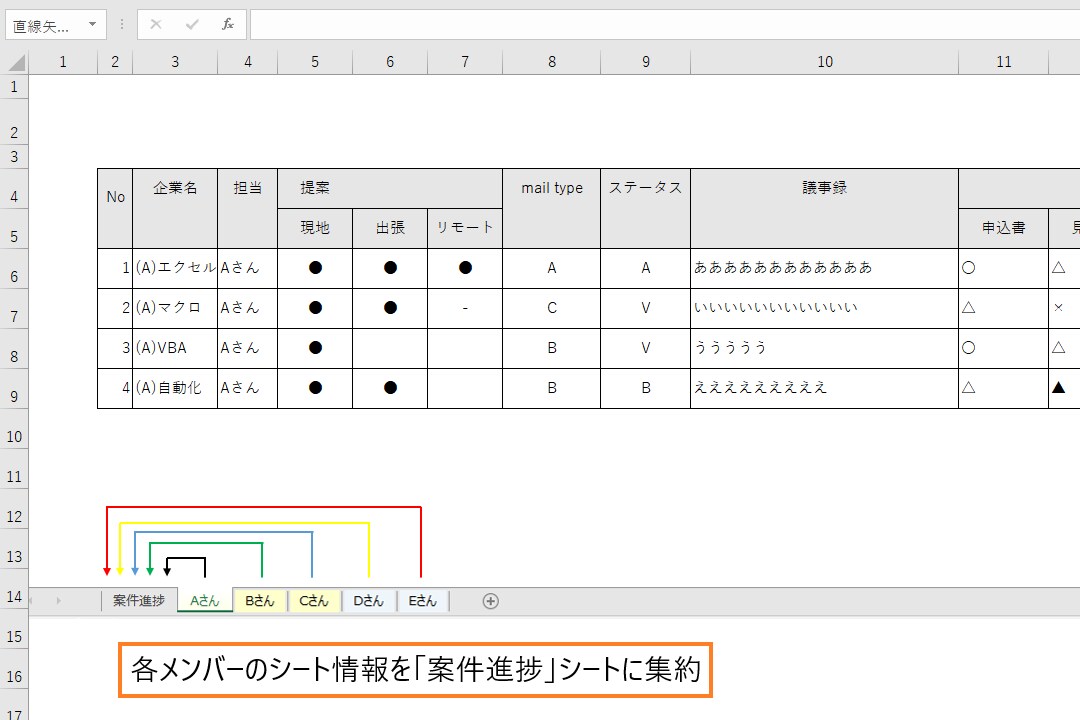Click the (A)マクロ company cell
The width and height of the screenshot is (1080, 720).
click(x=175, y=308)
